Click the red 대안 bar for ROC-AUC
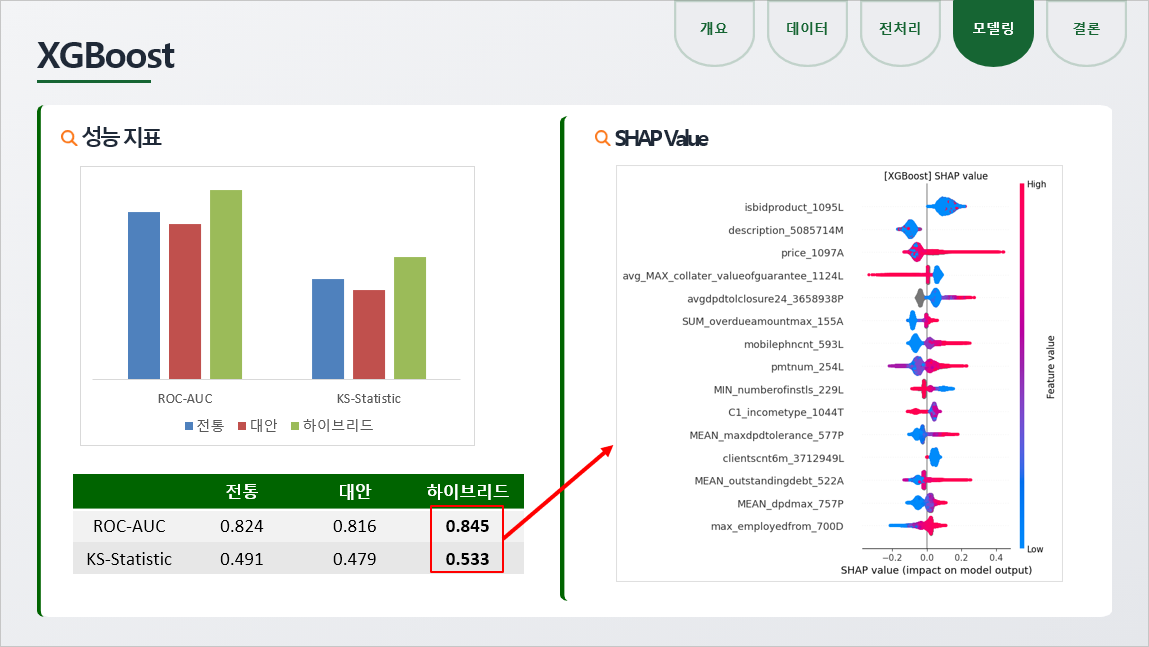This screenshot has width=1149, height=647. click(x=185, y=301)
